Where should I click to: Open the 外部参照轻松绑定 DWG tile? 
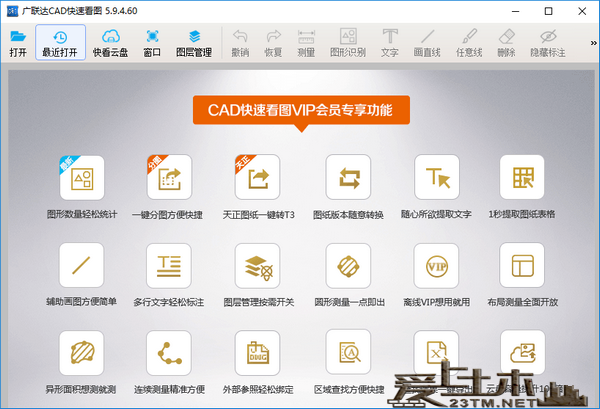point(258,353)
